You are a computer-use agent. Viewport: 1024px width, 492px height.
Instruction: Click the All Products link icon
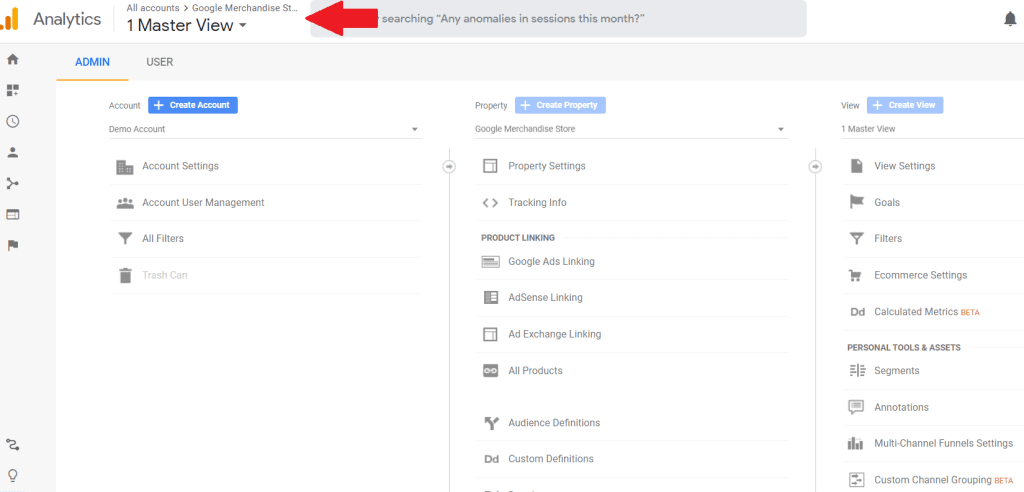pos(490,370)
